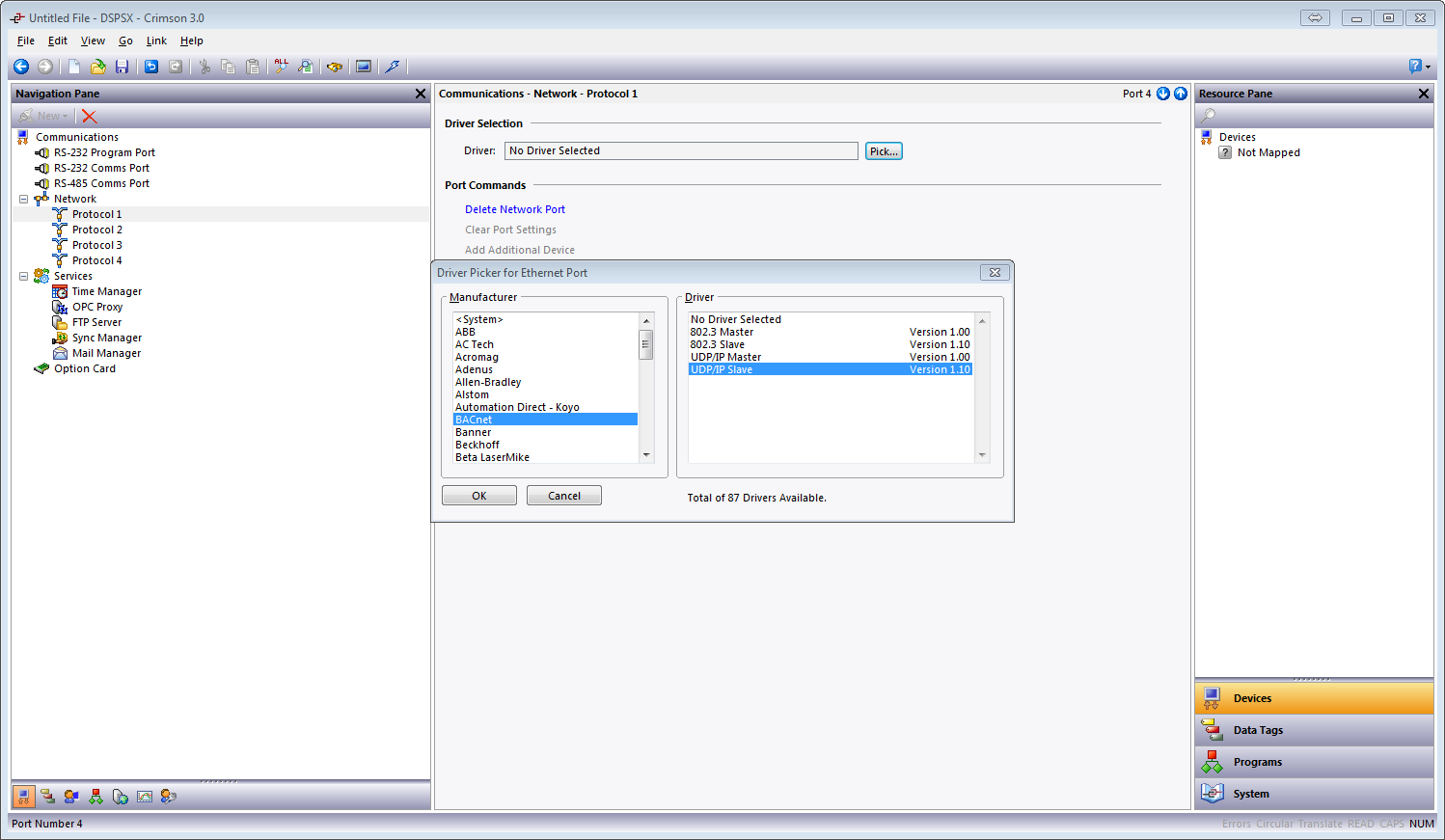Click the Pick... driver button
Screen dimensions: 1445x840
click(884, 151)
